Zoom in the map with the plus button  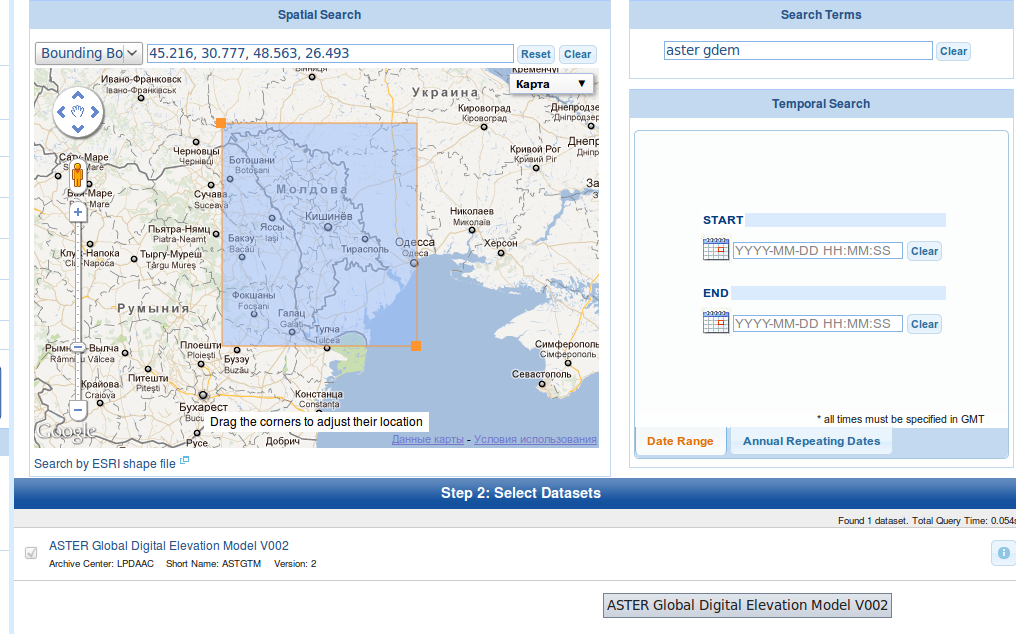[x=78, y=212]
